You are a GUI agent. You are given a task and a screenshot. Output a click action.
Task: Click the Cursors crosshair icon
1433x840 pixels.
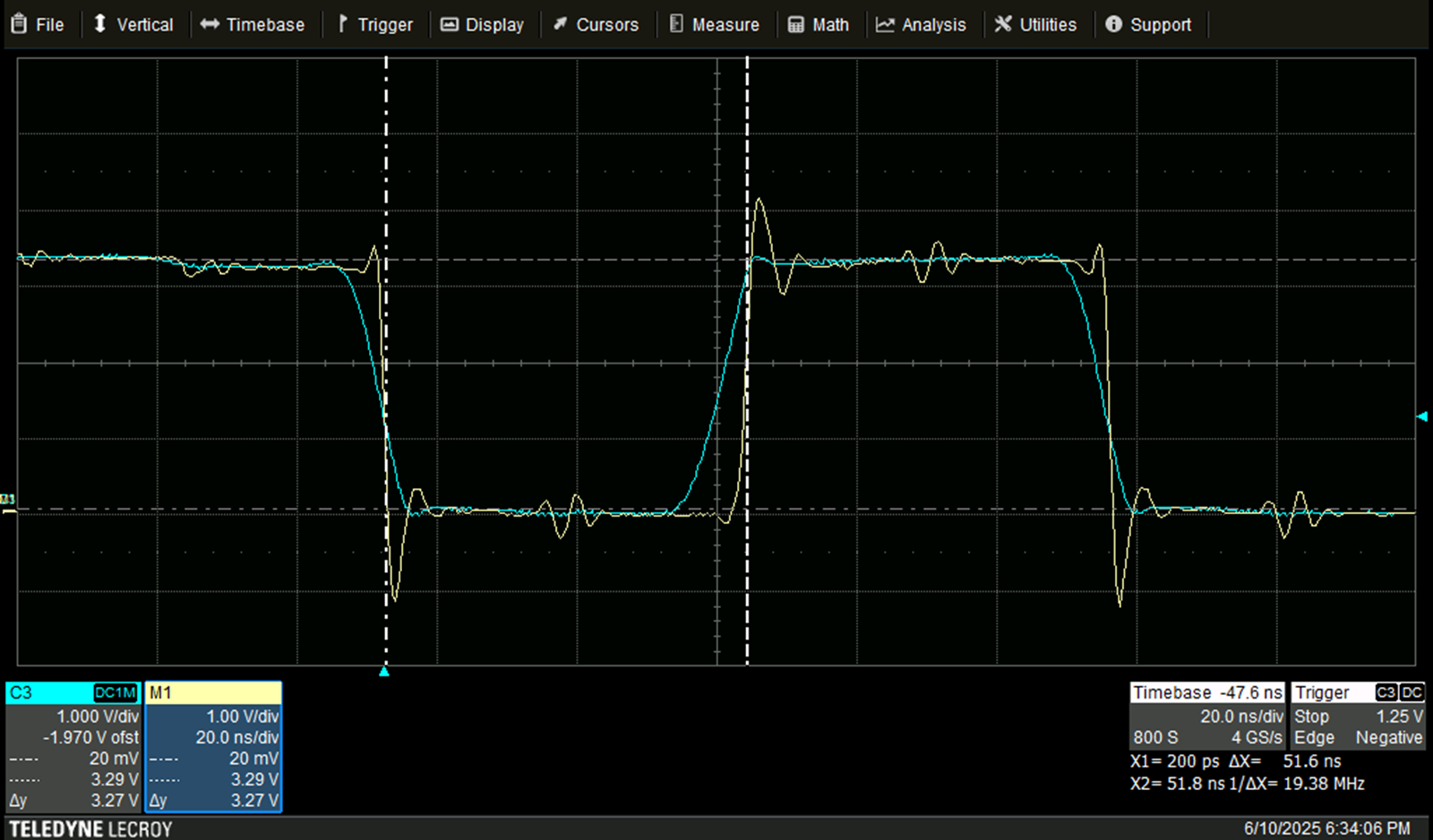[561, 24]
